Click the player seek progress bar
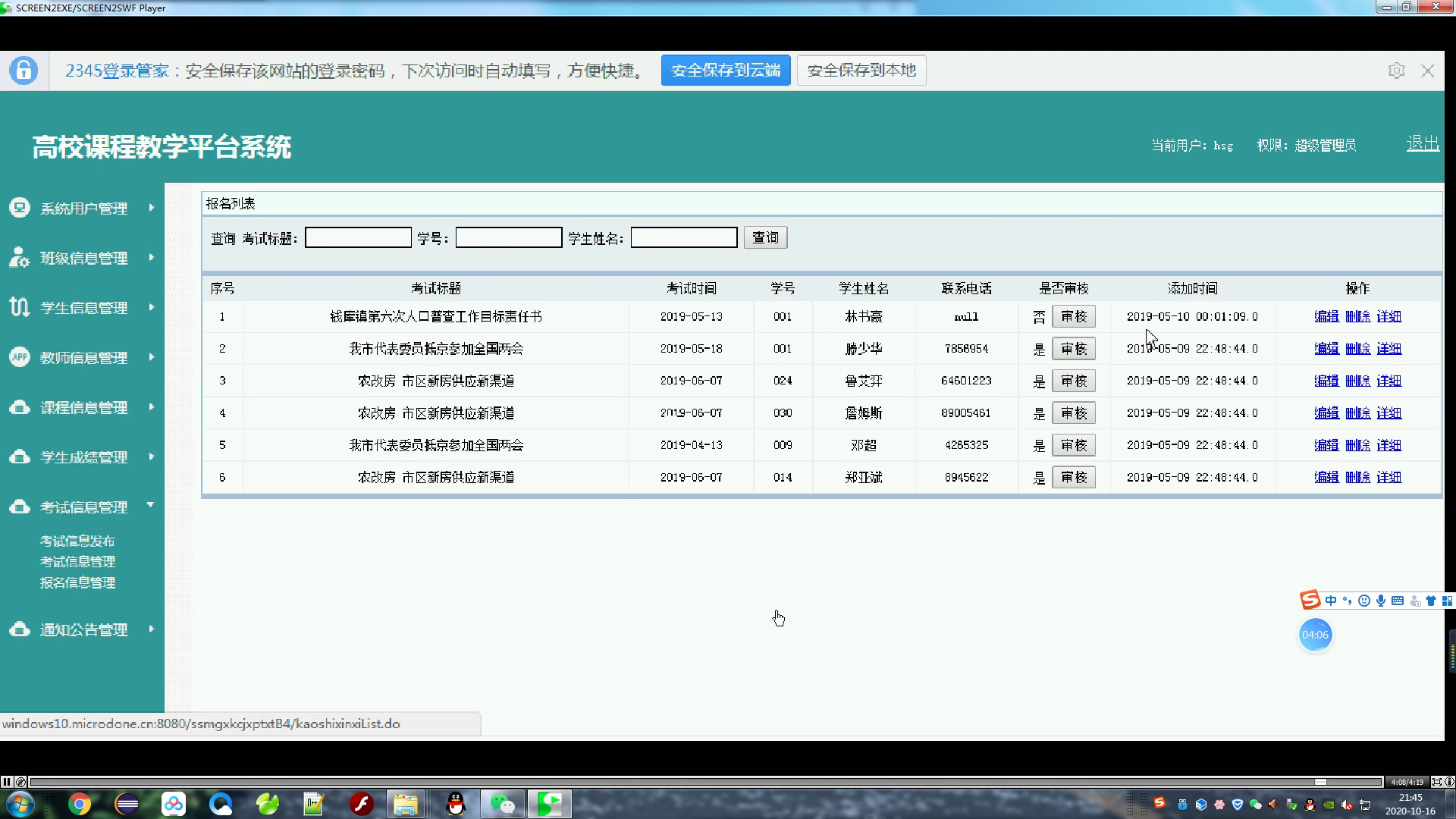 [x=705, y=782]
